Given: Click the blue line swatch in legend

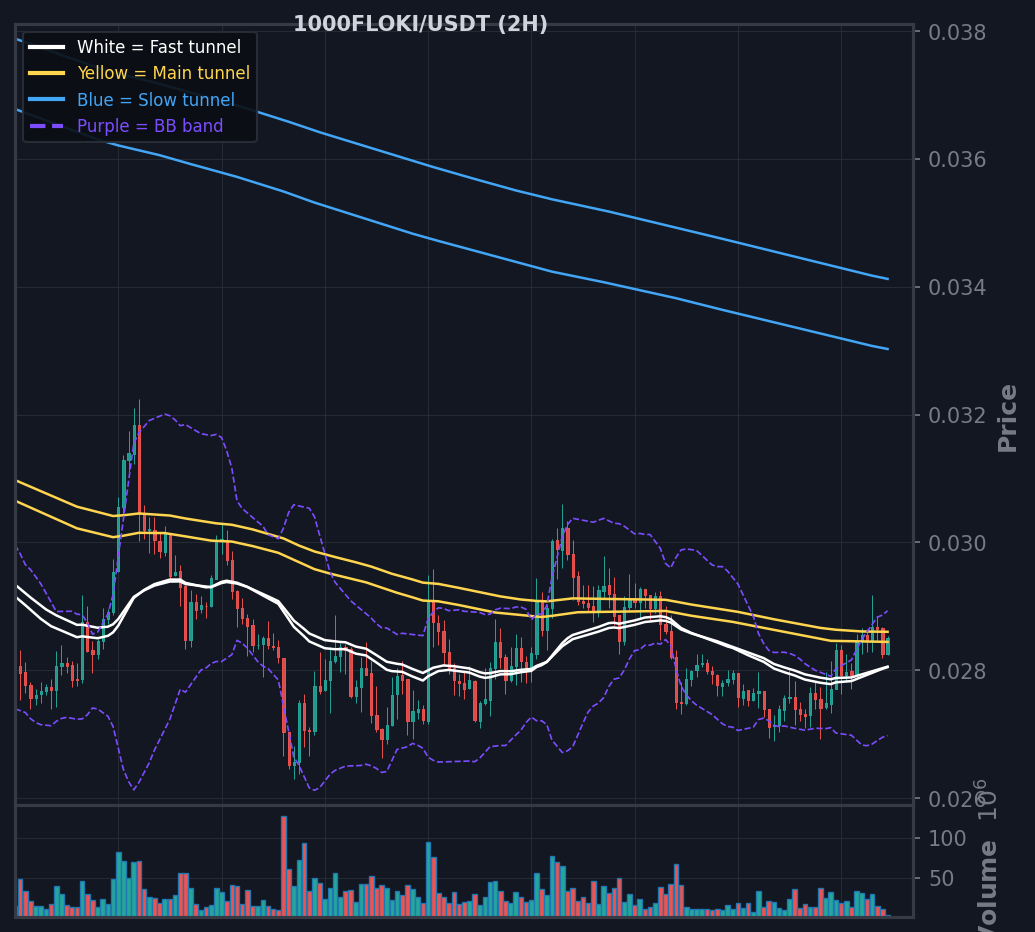Looking at the screenshot, I should click(47, 100).
